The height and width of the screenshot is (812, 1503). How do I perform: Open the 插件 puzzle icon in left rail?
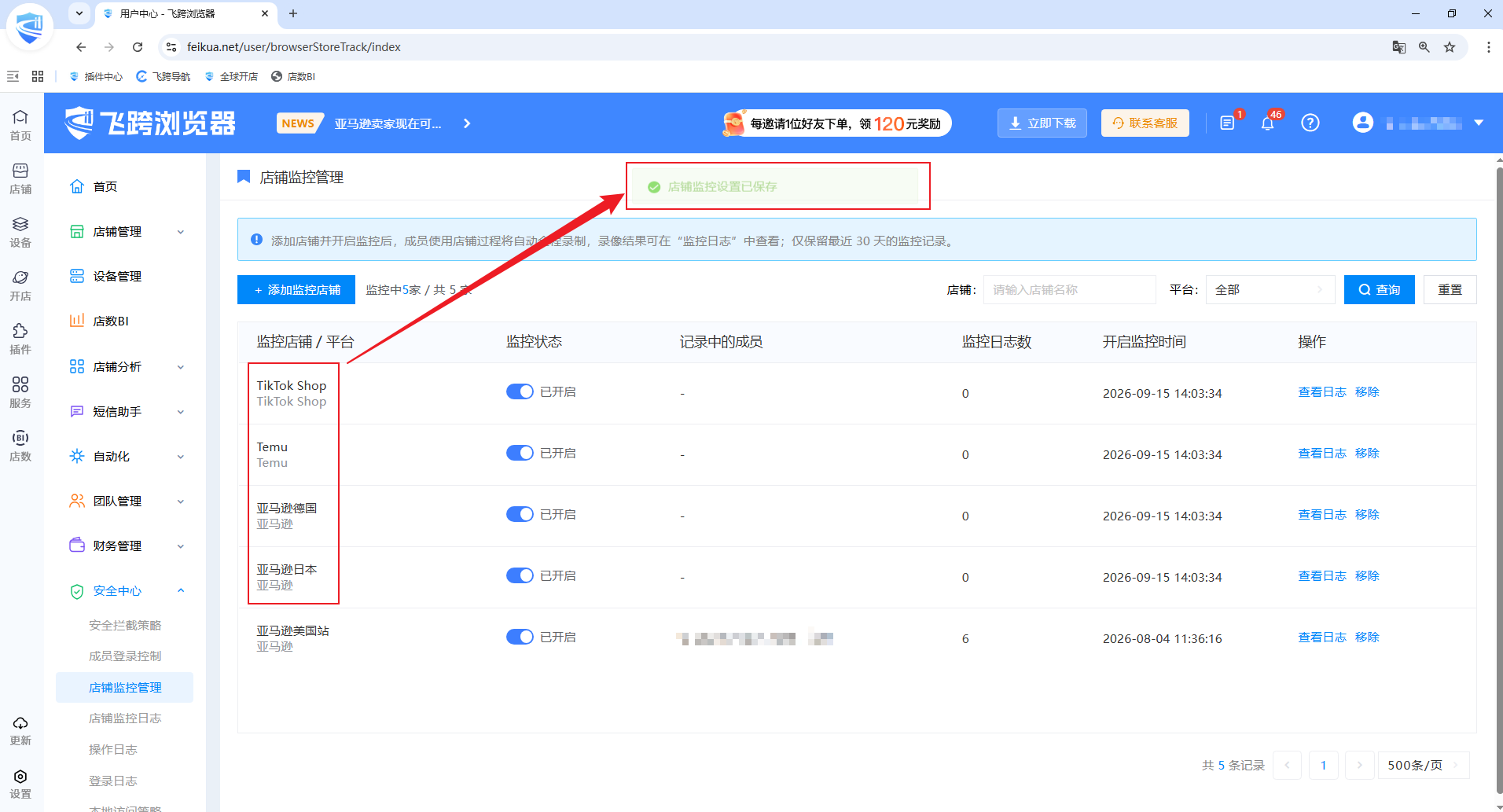[x=20, y=339]
